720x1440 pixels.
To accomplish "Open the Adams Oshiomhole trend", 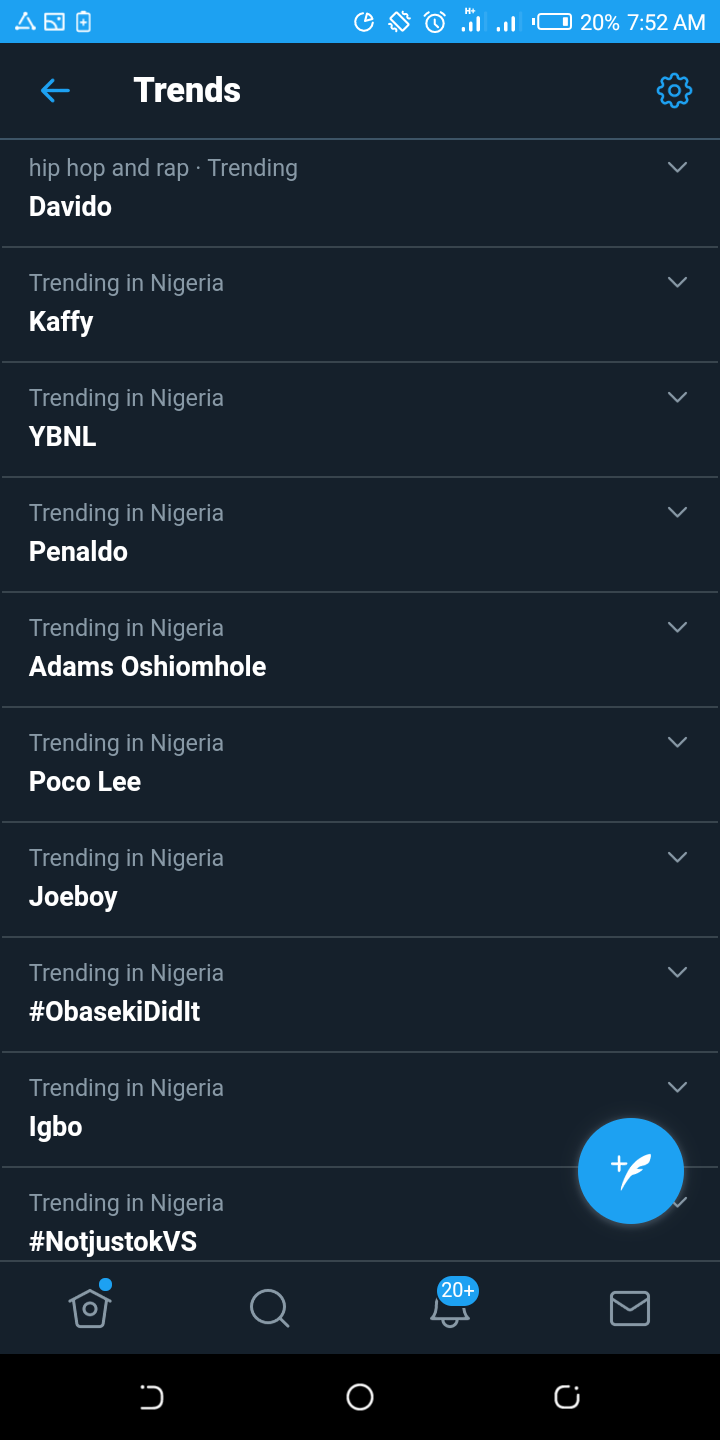I will click(x=148, y=666).
